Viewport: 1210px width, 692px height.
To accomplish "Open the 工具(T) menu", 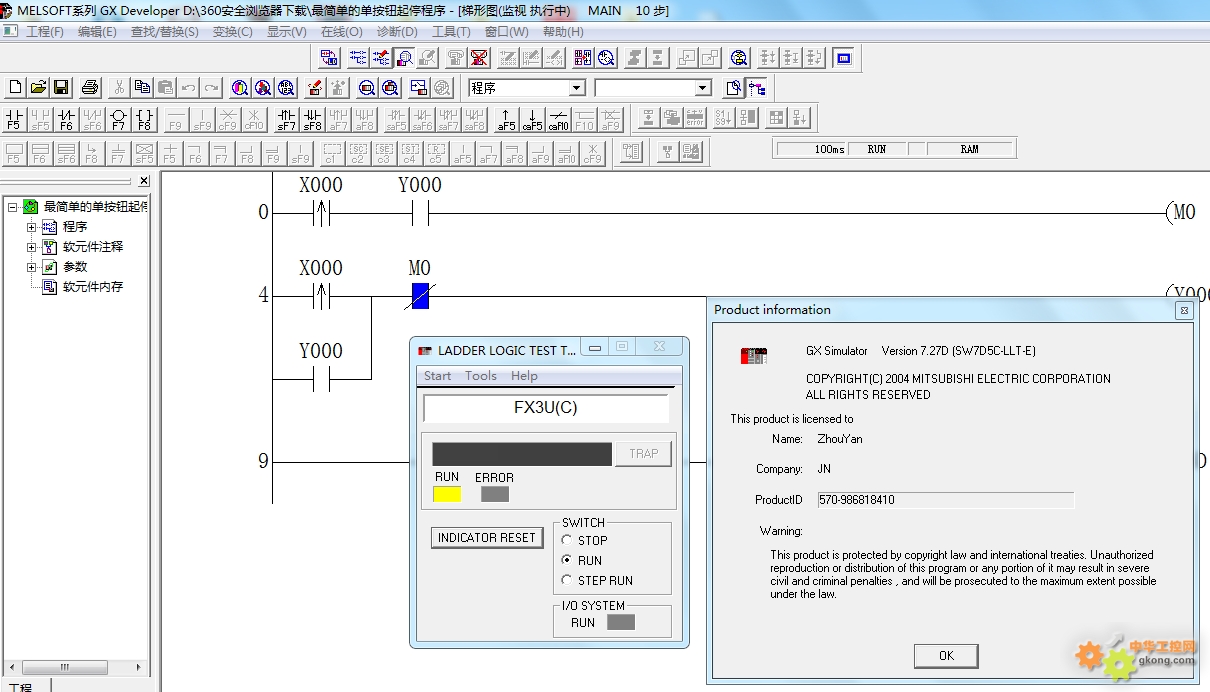I will point(451,32).
